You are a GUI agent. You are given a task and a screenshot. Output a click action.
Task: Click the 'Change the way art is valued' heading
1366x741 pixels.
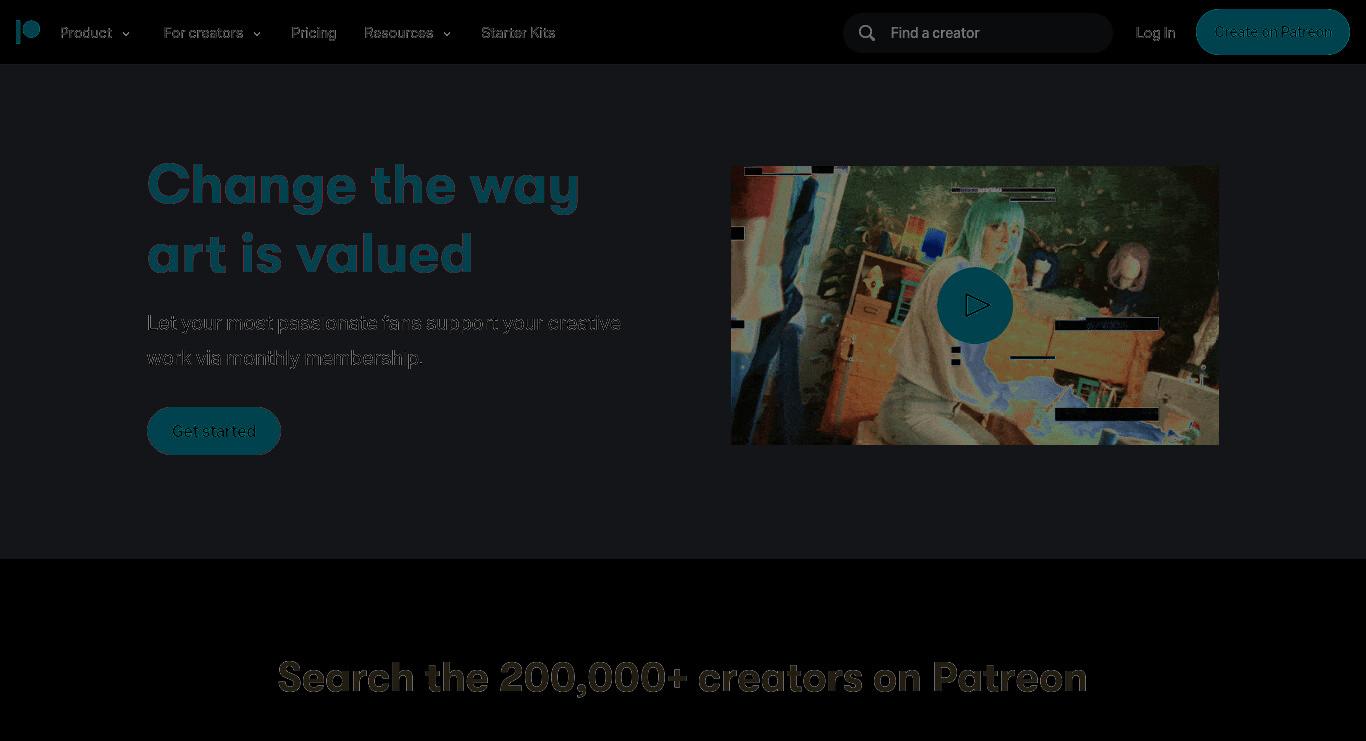point(364,218)
